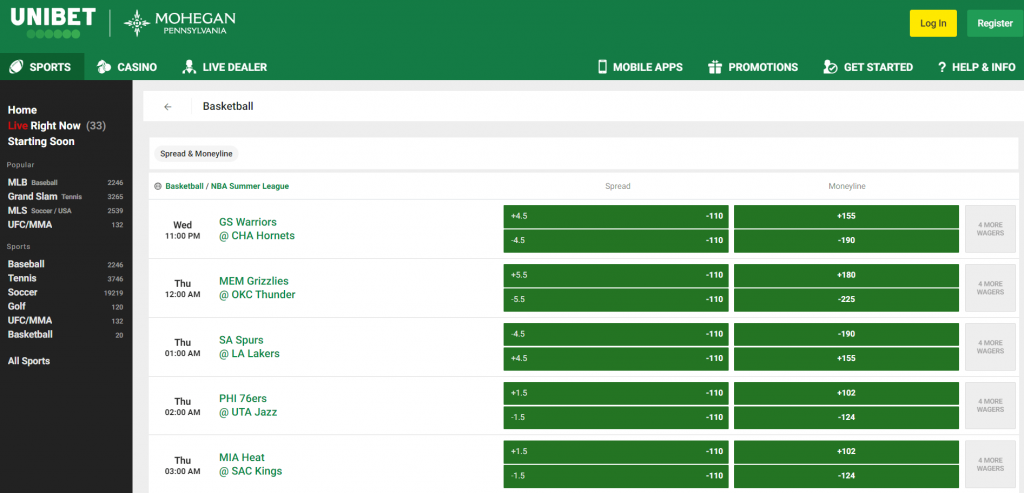Bet GS Warriors +155 moneyline
Image resolution: width=1024 pixels, height=493 pixels.
click(846, 216)
